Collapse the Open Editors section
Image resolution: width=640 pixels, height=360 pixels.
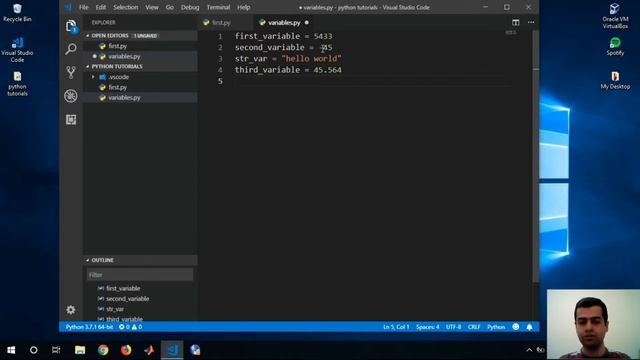pos(140,36)
